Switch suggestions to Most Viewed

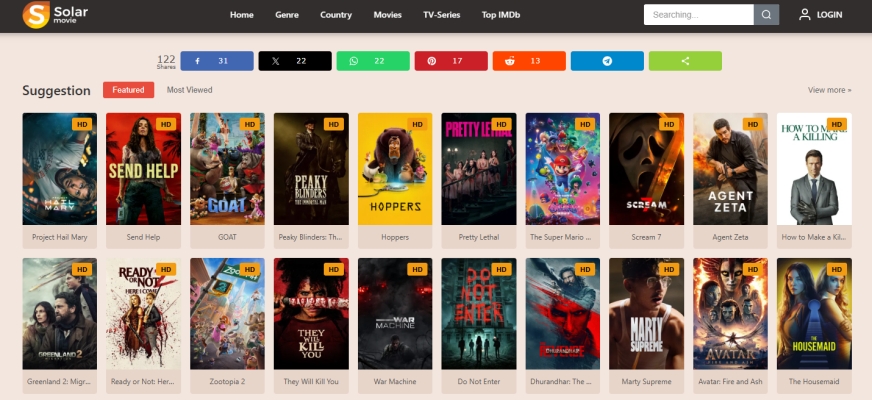[189, 90]
